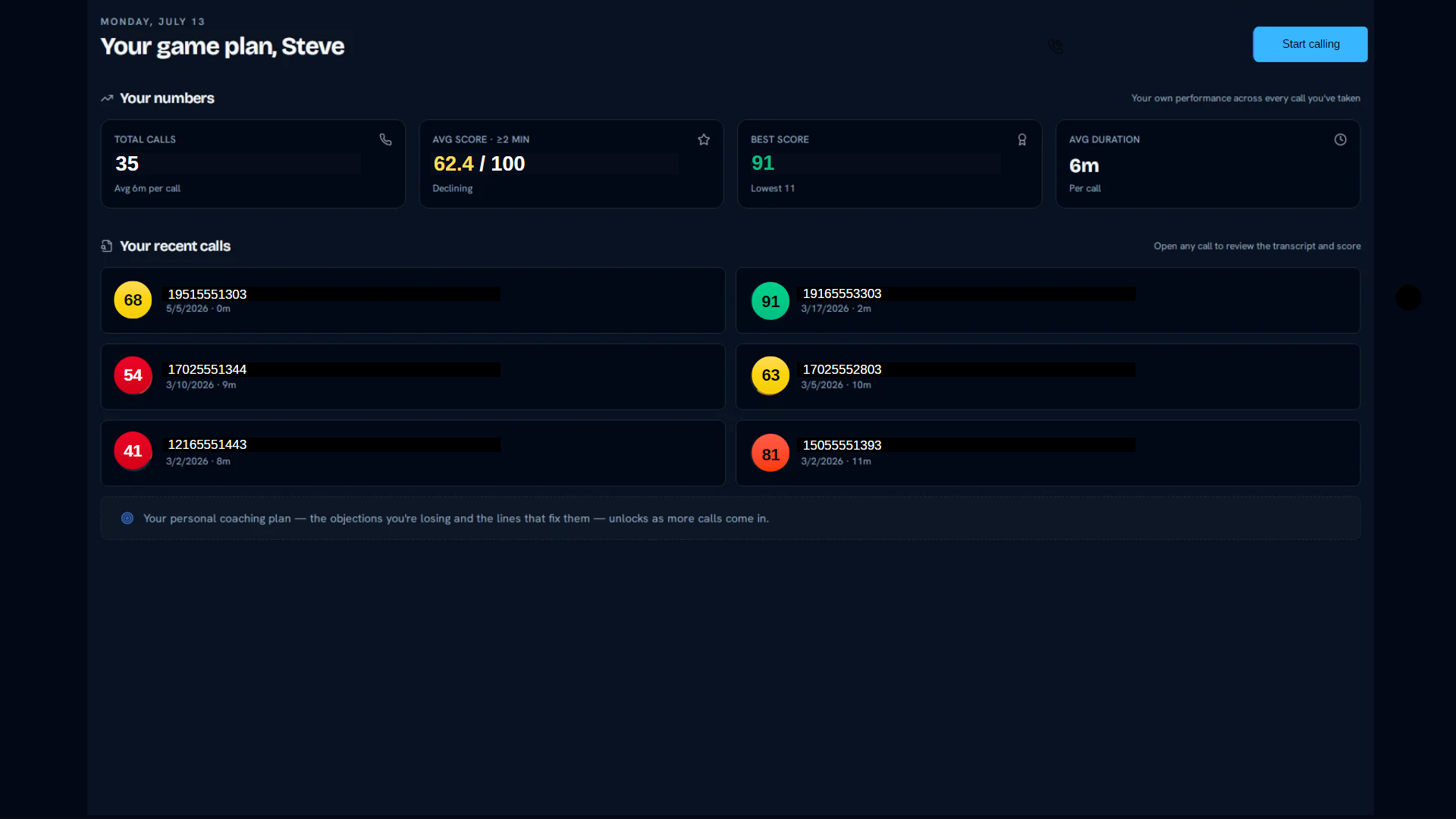The height and width of the screenshot is (819, 1456).
Task: Click the red 41 score badge
Action: 133,451
